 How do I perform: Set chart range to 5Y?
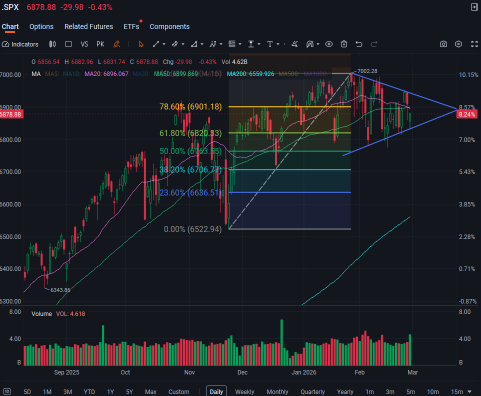pyautogui.click(x=130, y=392)
